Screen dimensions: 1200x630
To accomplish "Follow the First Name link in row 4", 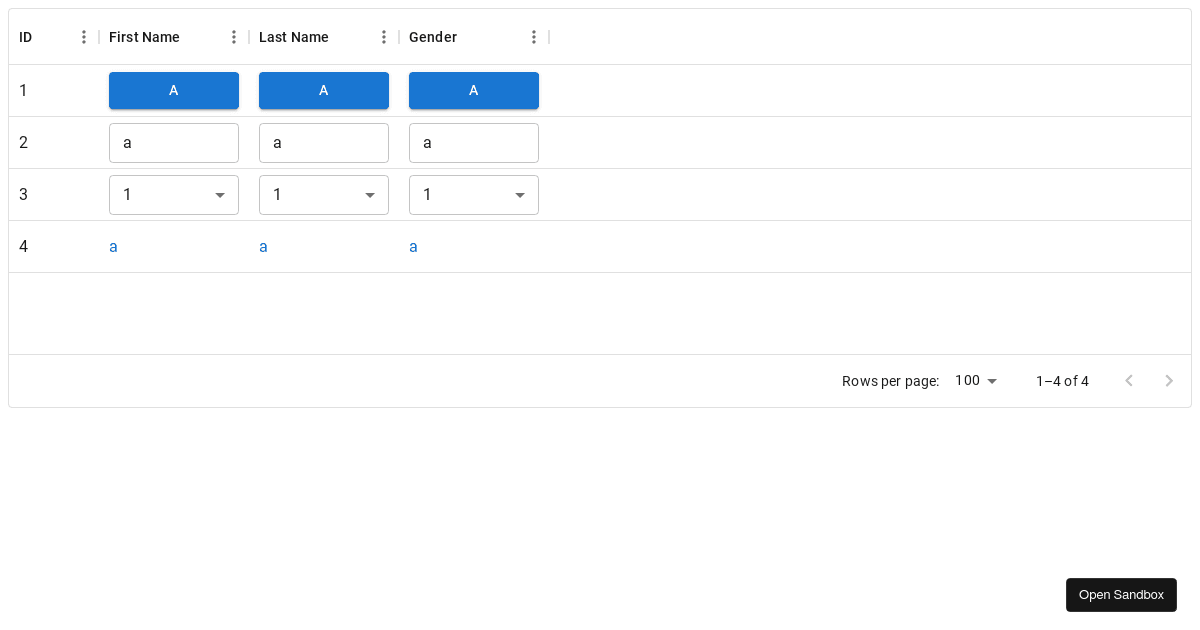I will click(x=113, y=247).
